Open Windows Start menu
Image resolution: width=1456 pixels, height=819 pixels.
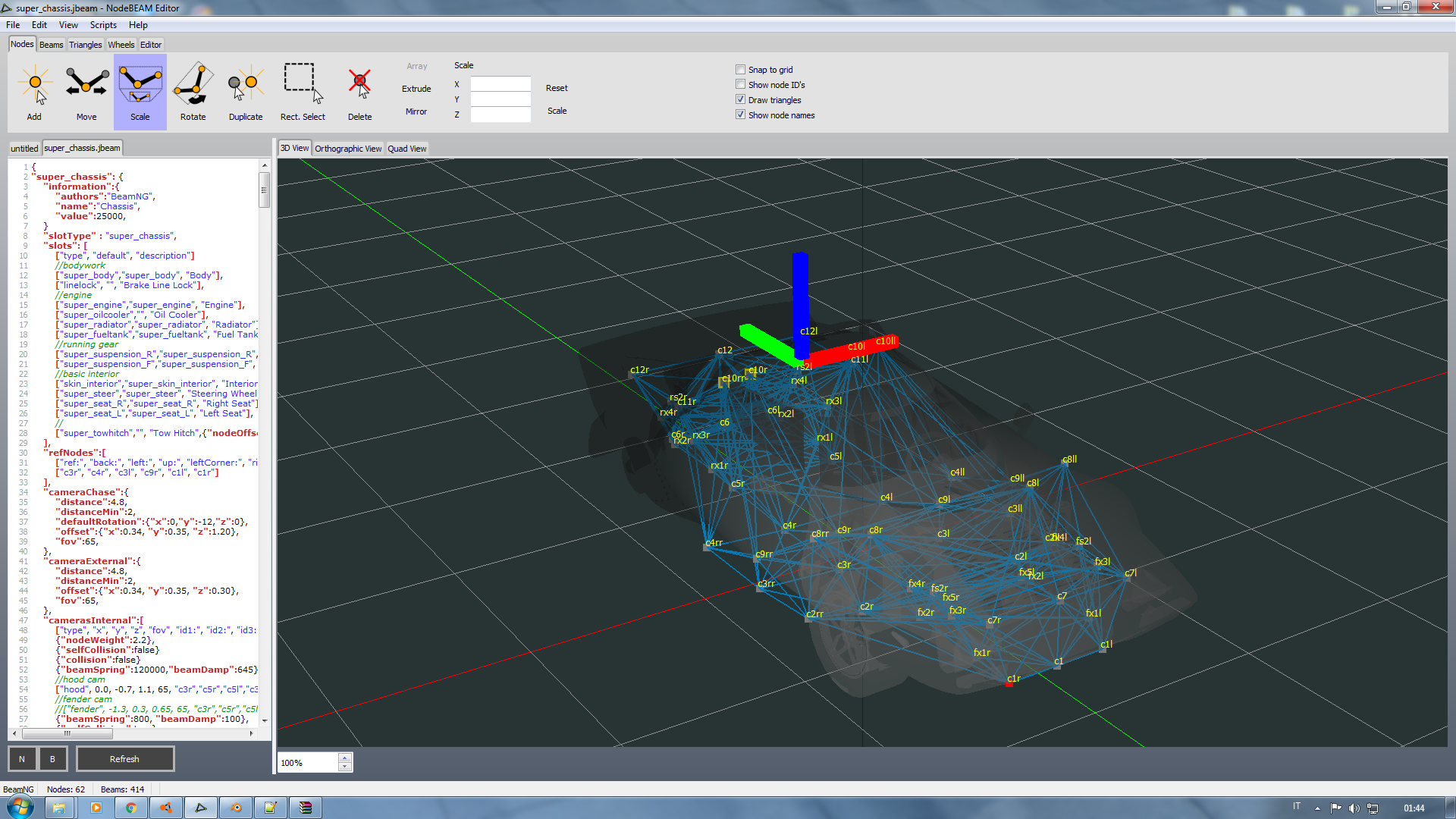[x=20, y=808]
